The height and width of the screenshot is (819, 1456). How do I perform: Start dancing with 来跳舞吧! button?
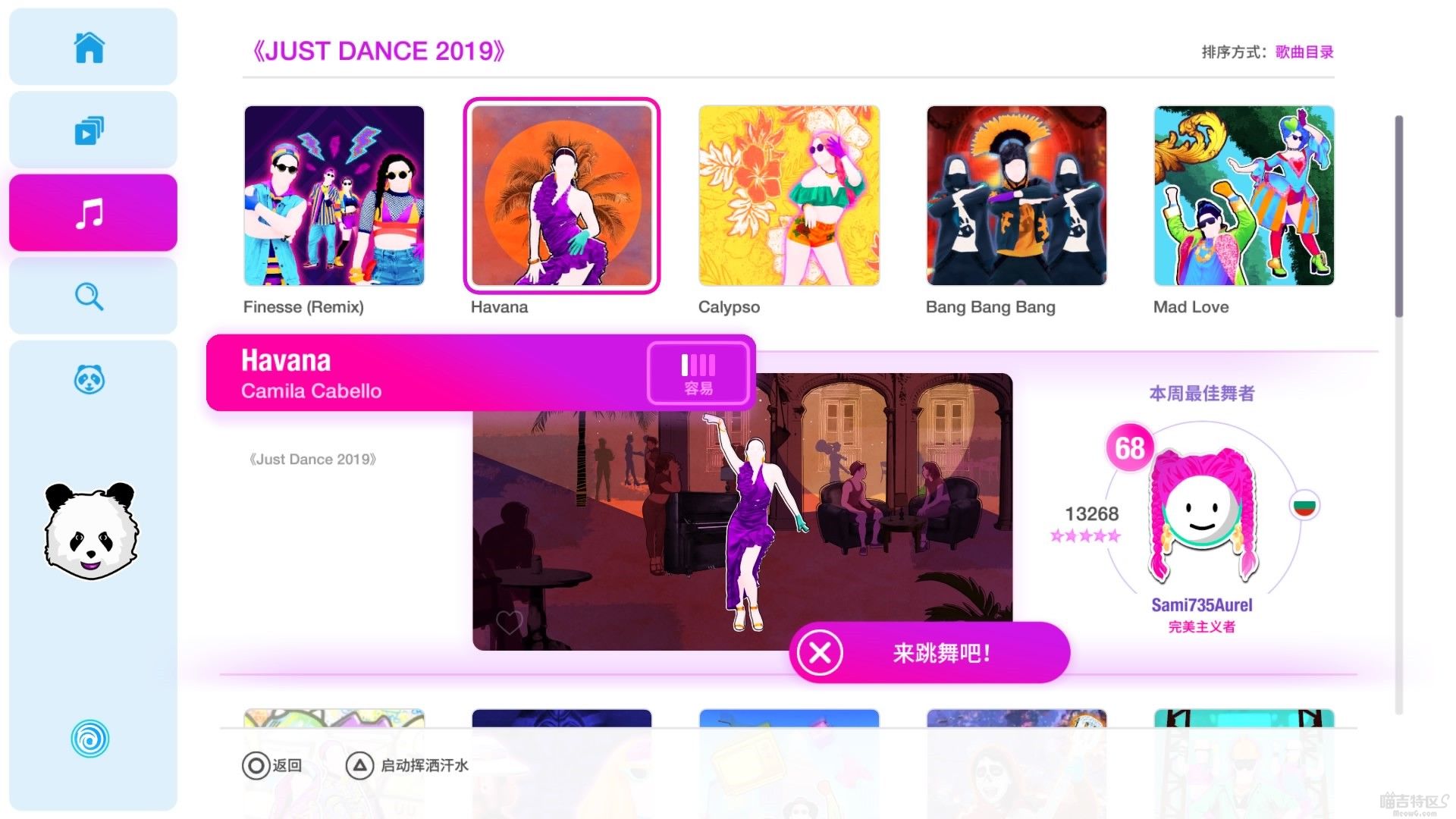tap(930, 652)
